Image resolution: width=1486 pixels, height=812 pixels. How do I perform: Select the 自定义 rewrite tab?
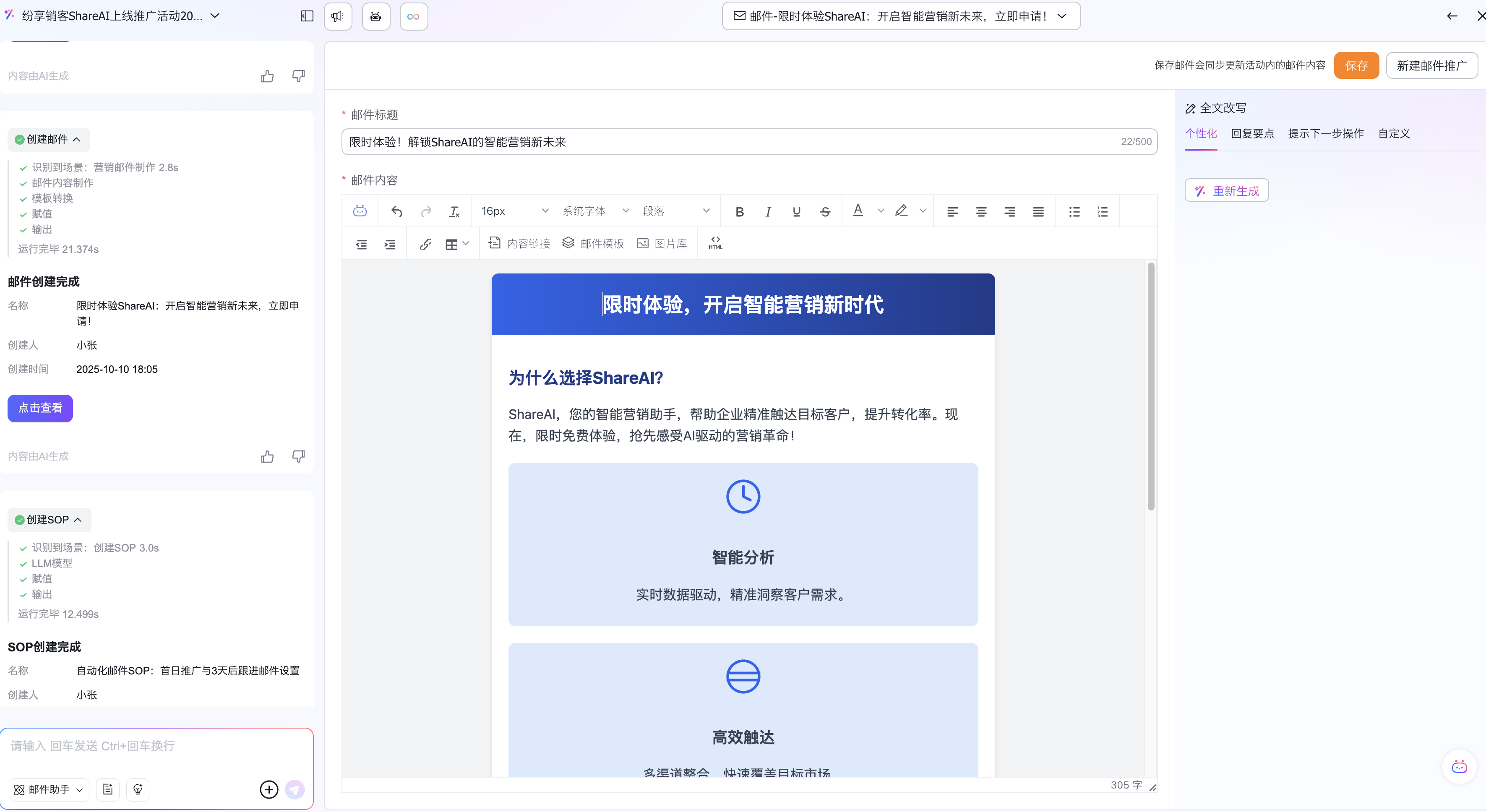click(x=1394, y=134)
